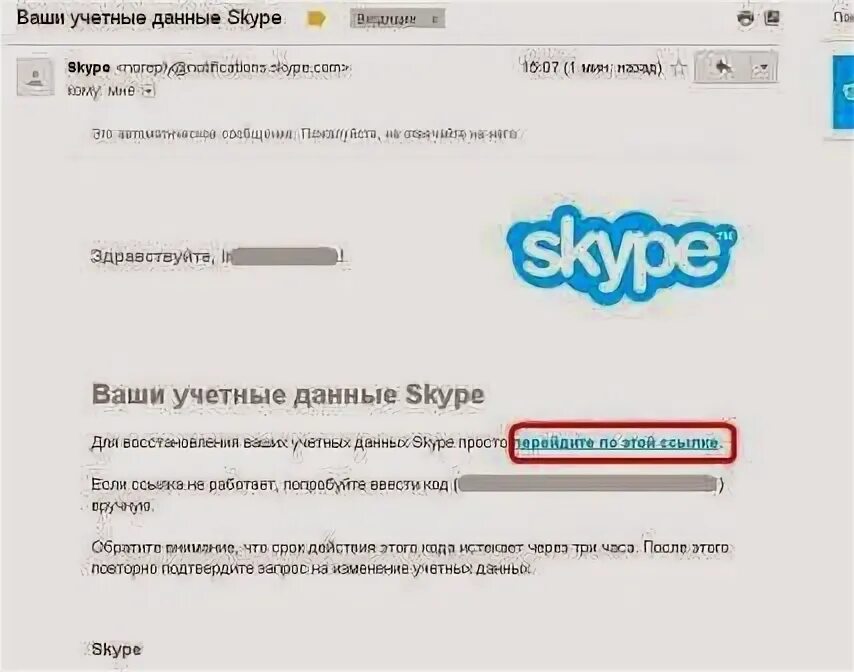
Task: Click the Skype sender name
Action: pyautogui.click(x=88, y=68)
